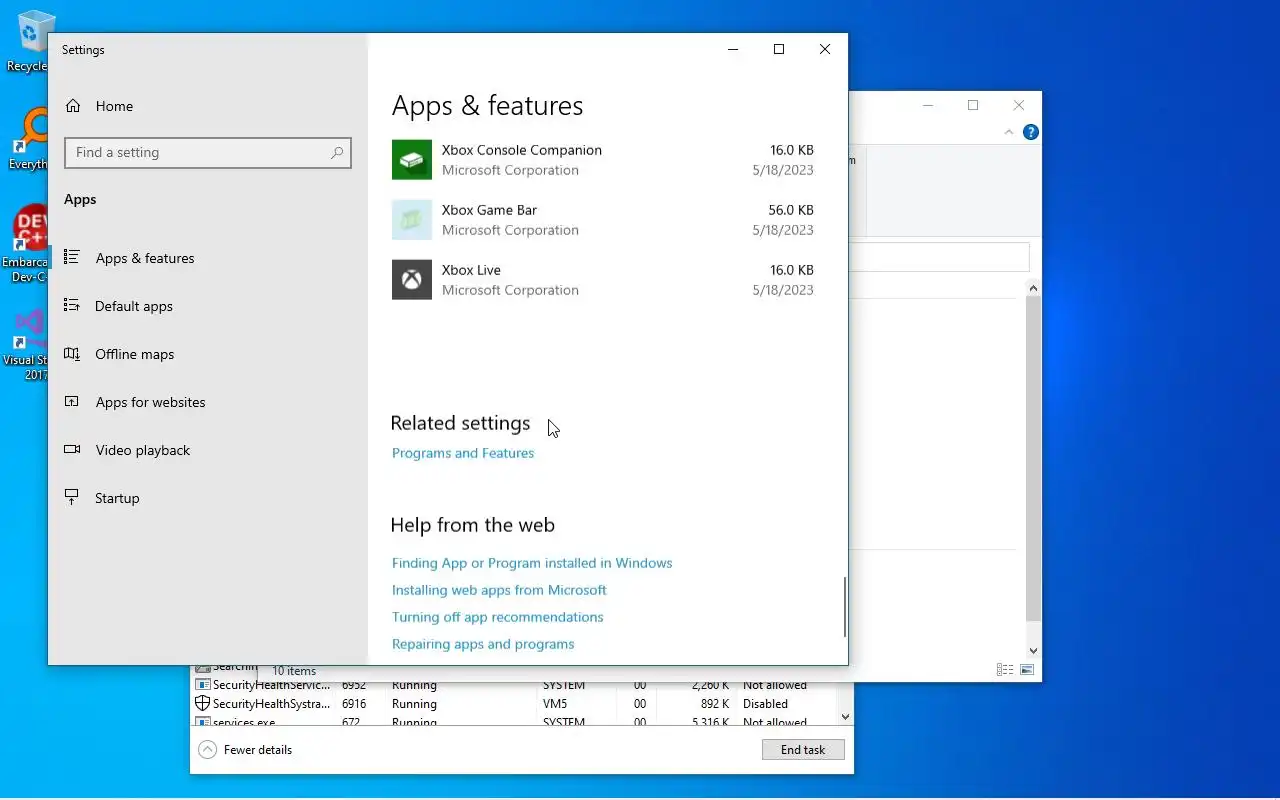Select the SecurityHealthSystra... process row
The width and height of the screenshot is (1280, 800).
point(515,704)
